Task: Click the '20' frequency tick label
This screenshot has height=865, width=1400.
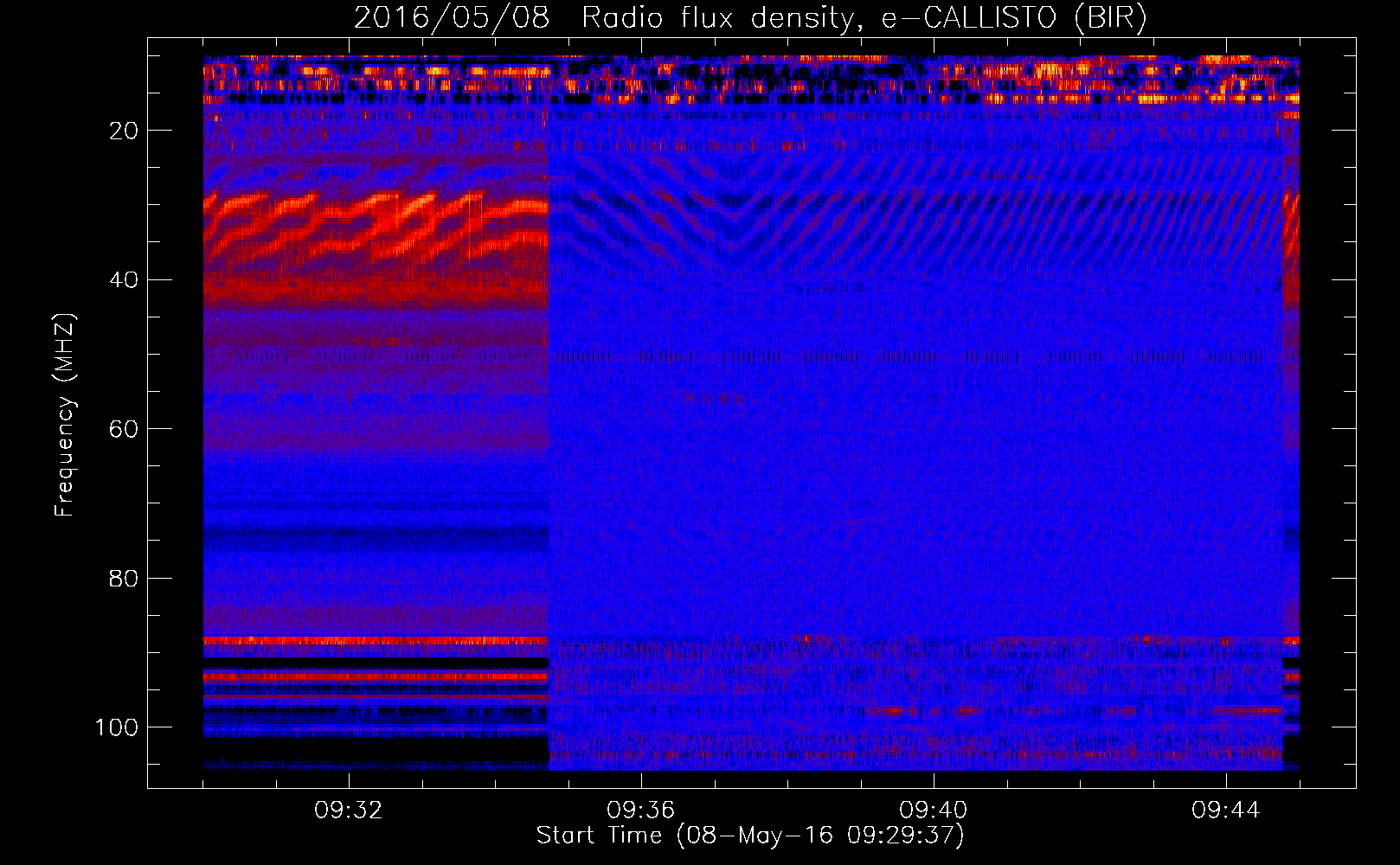Action: 124,131
